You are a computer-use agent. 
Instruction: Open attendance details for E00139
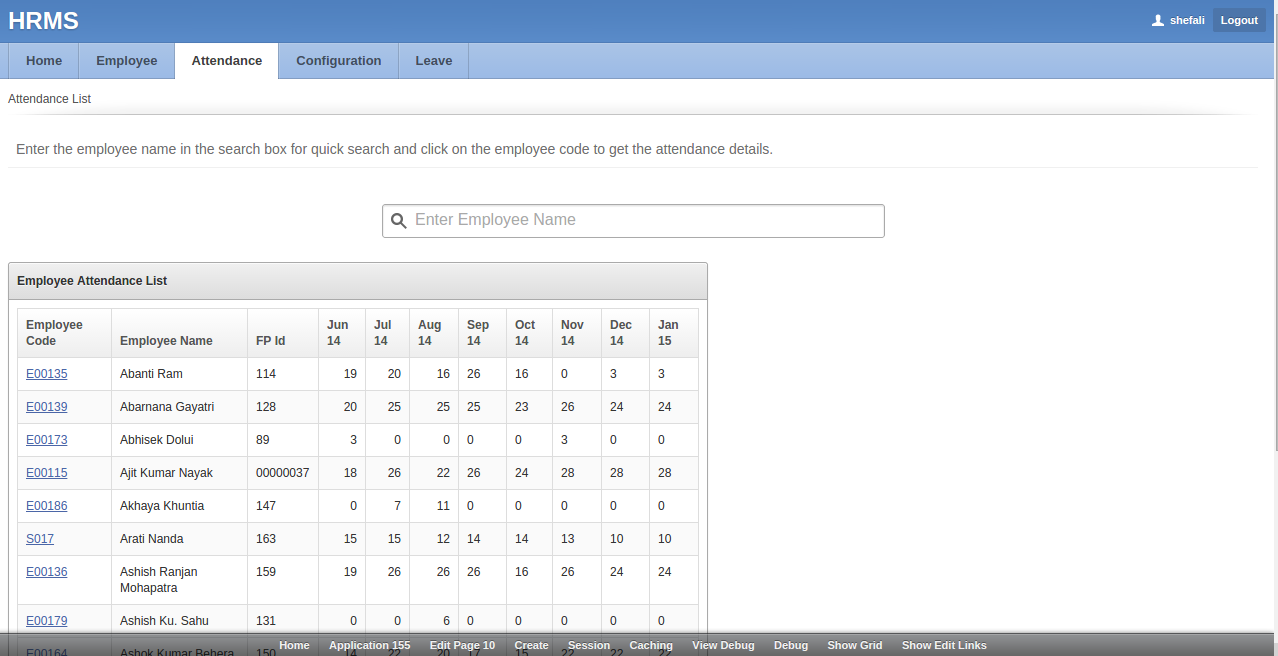[47, 407]
